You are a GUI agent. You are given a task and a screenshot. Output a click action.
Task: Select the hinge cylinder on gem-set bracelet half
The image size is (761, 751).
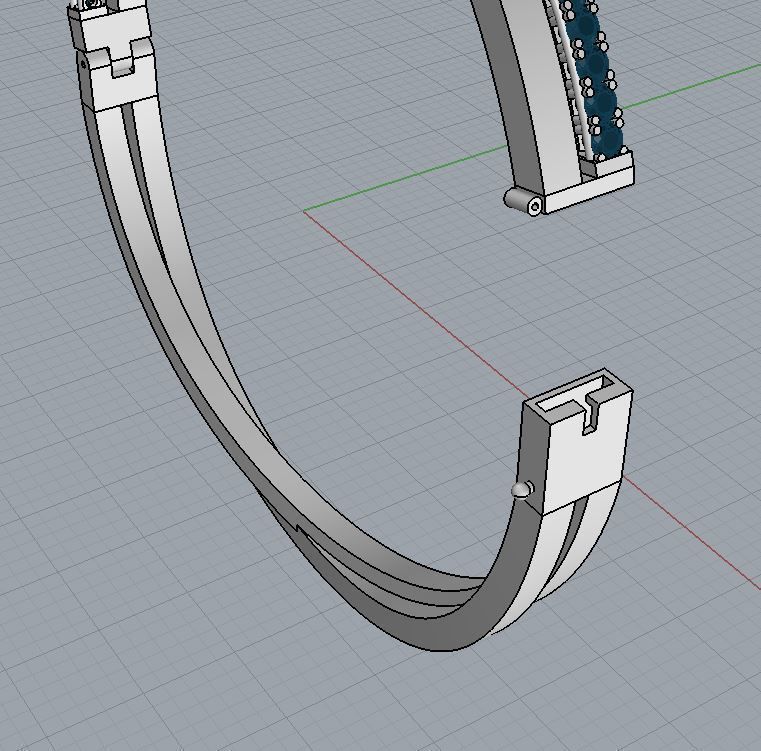click(523, 201)
